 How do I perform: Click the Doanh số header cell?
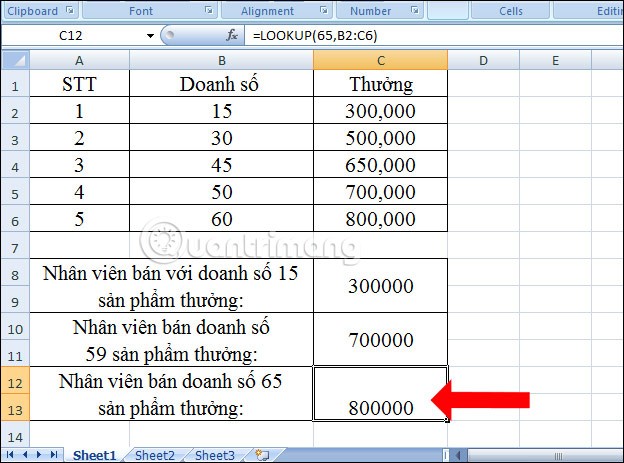[221, 84]
